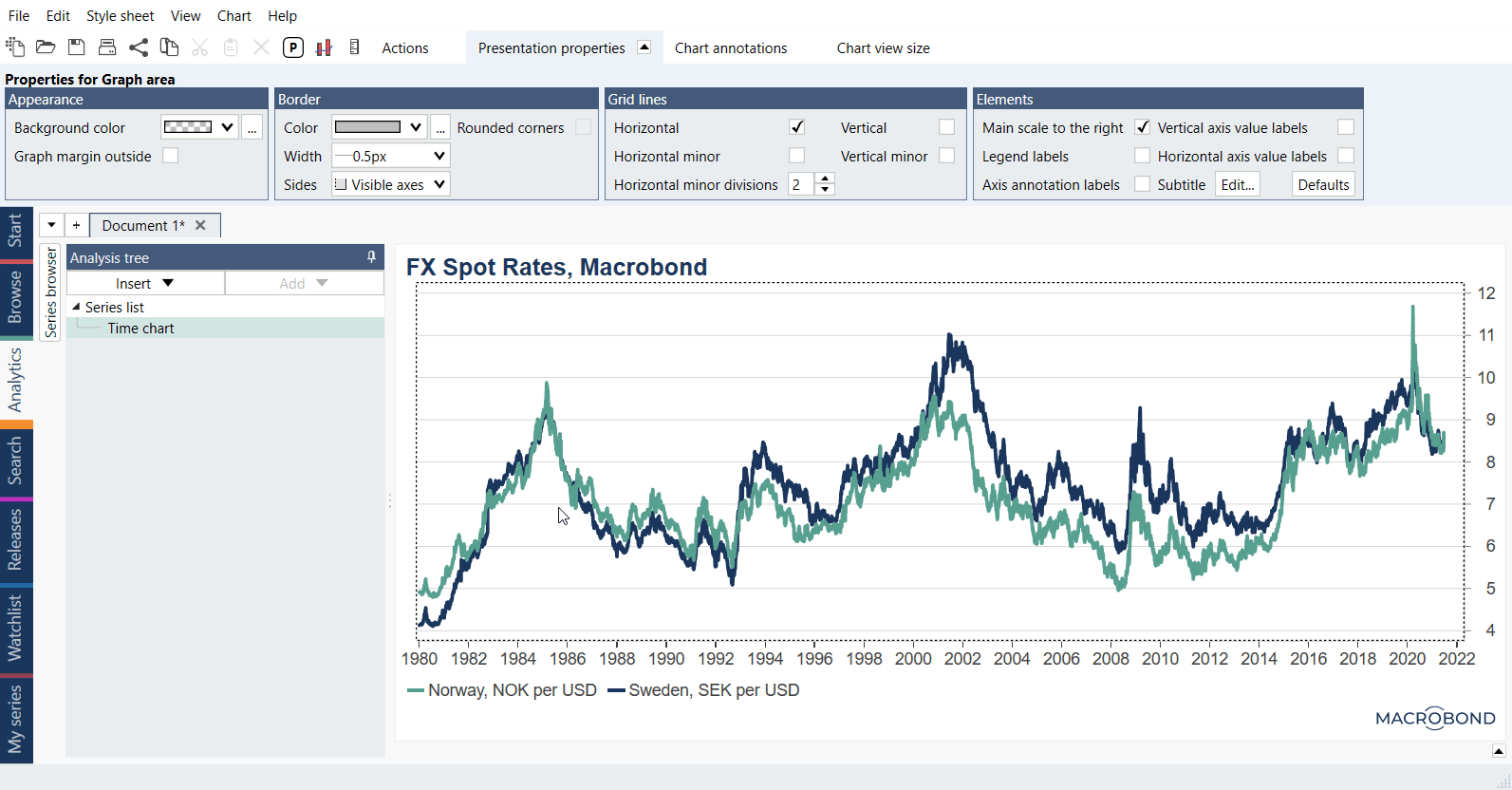The height and width of the screenshot is (790, 1512).
Task: Switch to Chart annotations tab
Action: tap(731, 48)
